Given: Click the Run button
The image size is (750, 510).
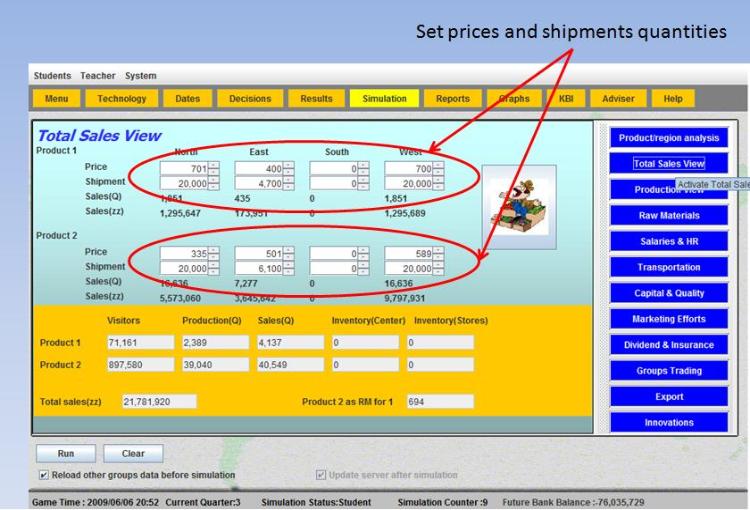Looking at the screenshot, I should point(66,453).
